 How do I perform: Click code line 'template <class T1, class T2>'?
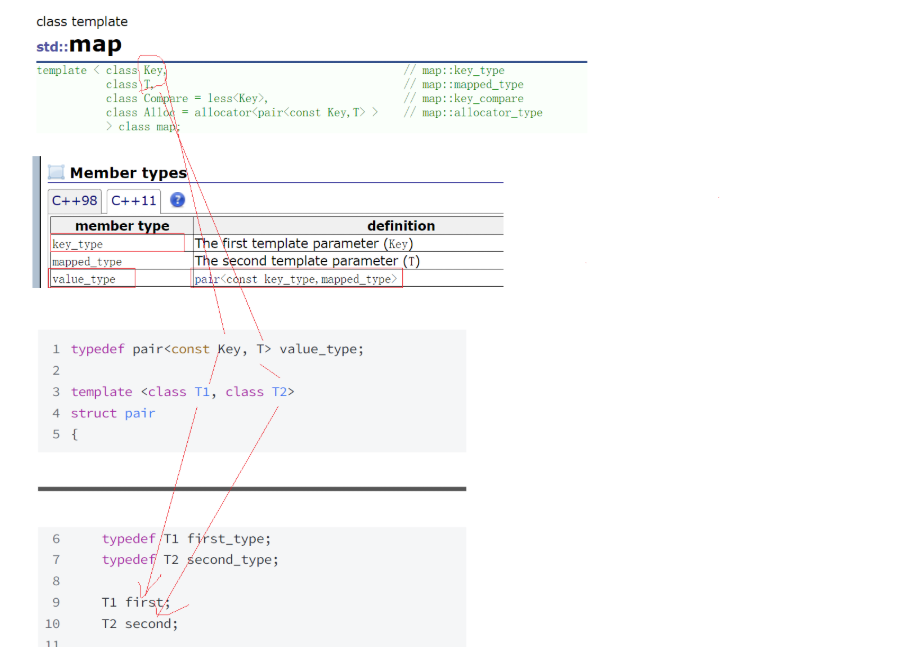[183, 392]
